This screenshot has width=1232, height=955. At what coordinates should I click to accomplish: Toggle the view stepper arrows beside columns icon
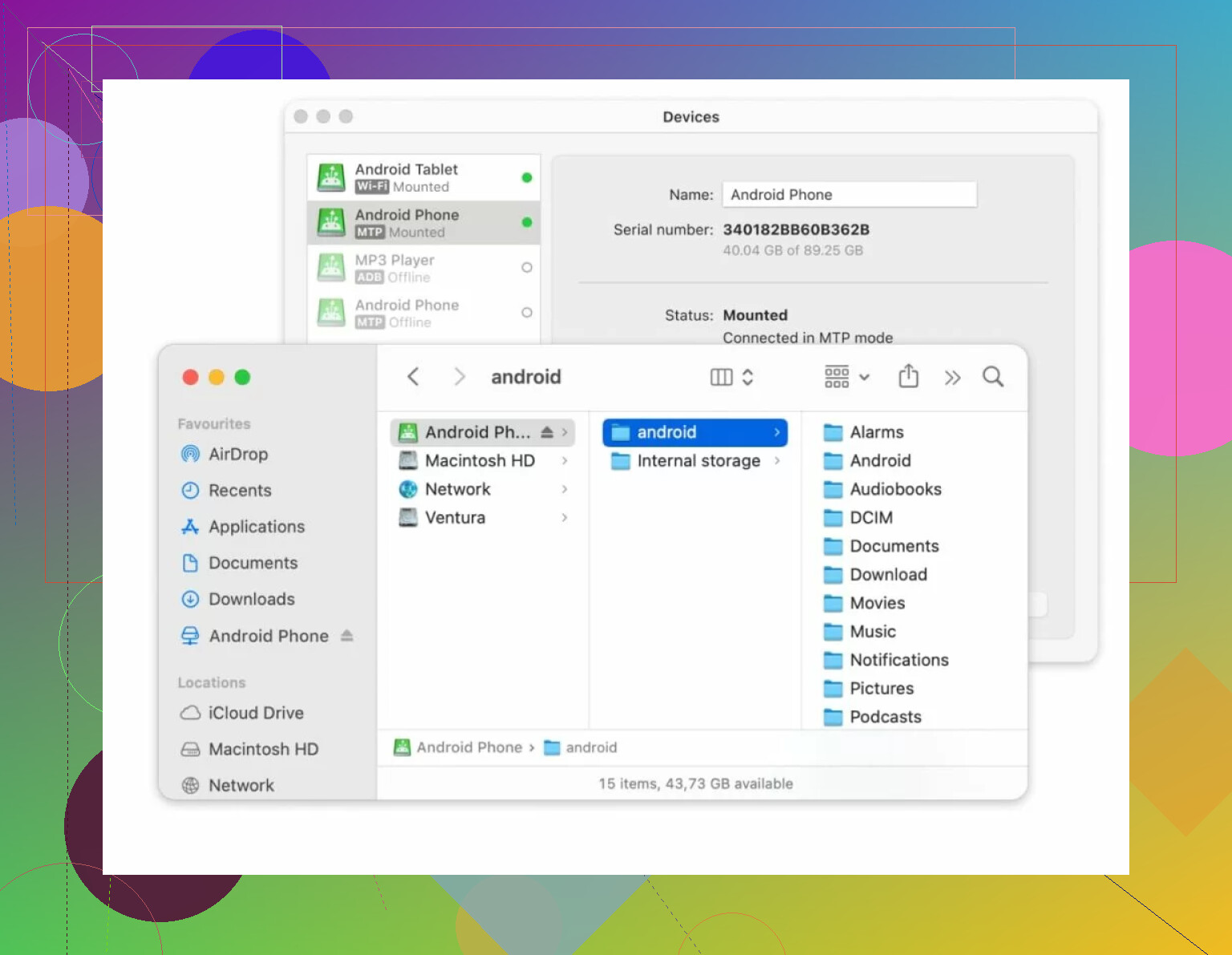click(x=748, y=377)
